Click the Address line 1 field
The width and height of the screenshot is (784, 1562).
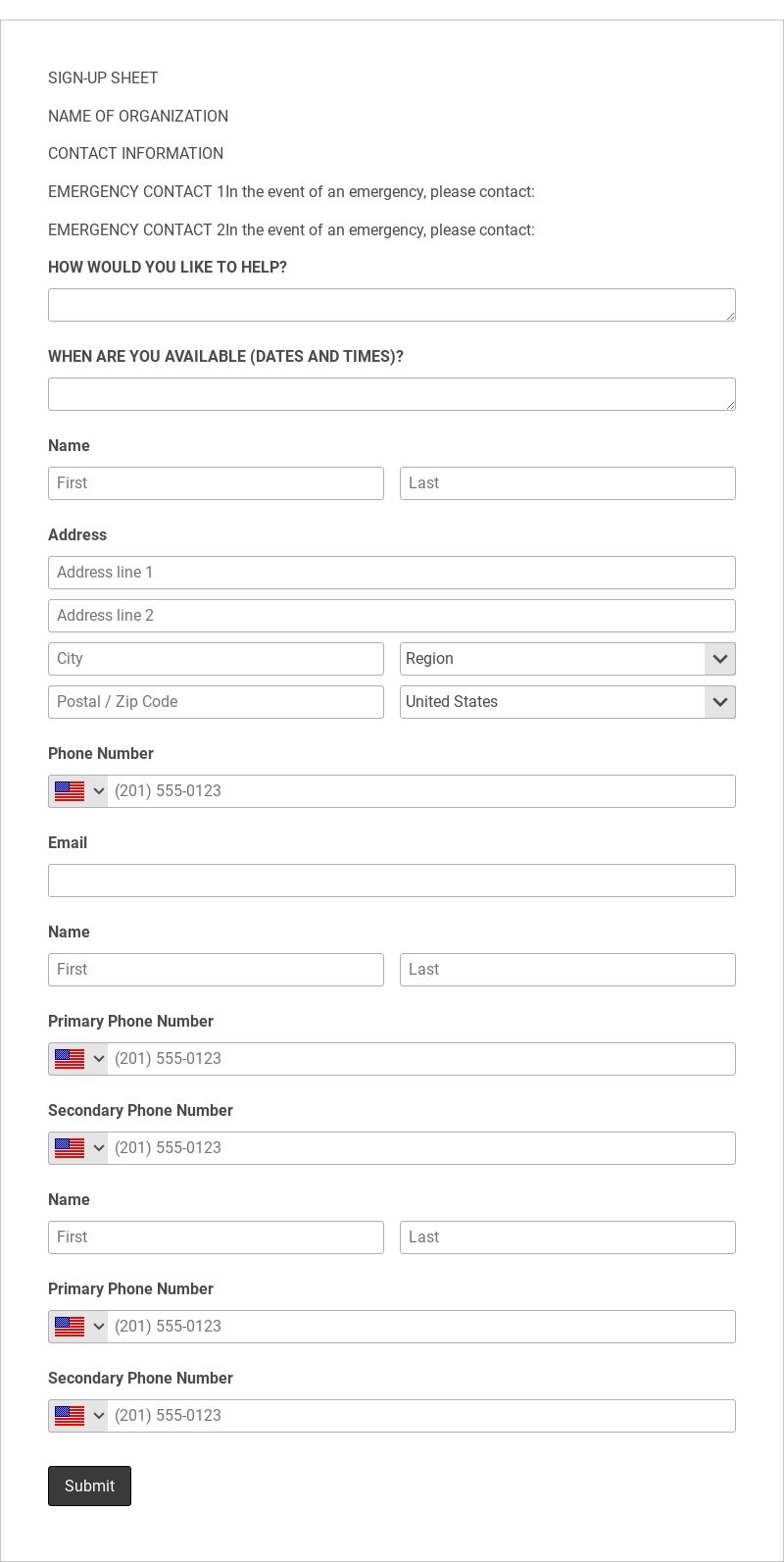point(392,573)
